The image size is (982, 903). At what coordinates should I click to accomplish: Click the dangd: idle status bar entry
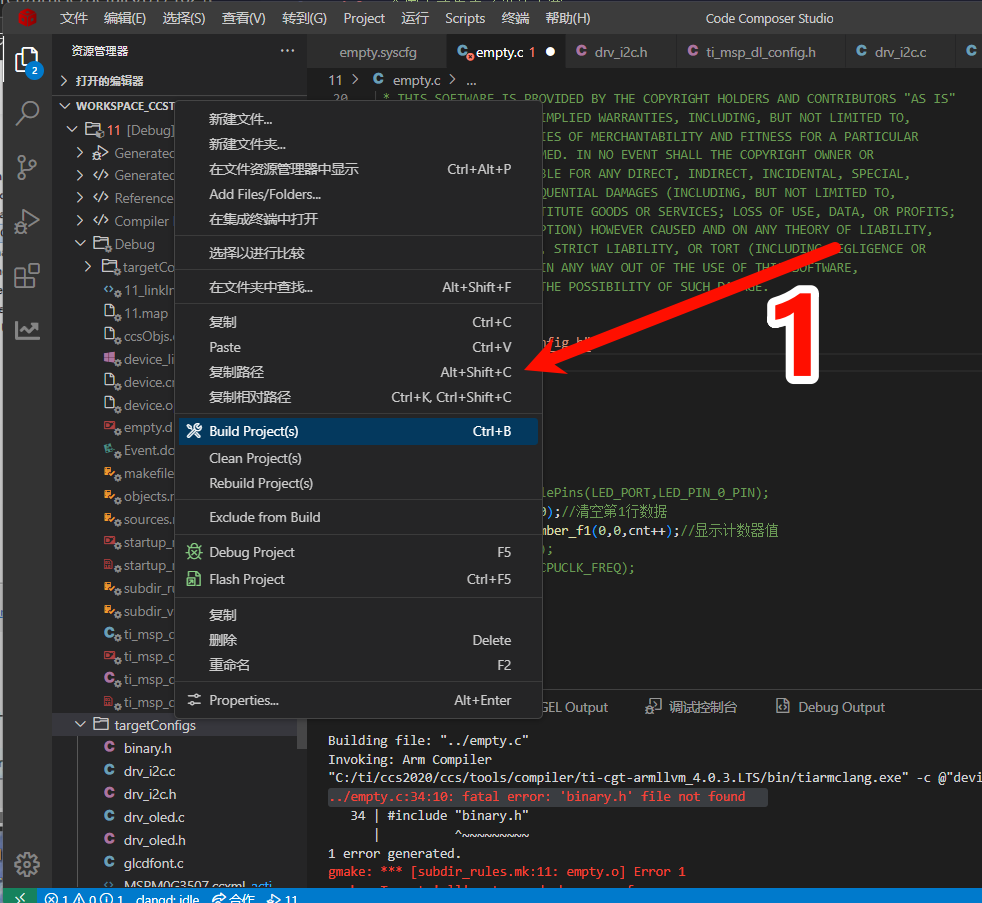pos(167,898)
